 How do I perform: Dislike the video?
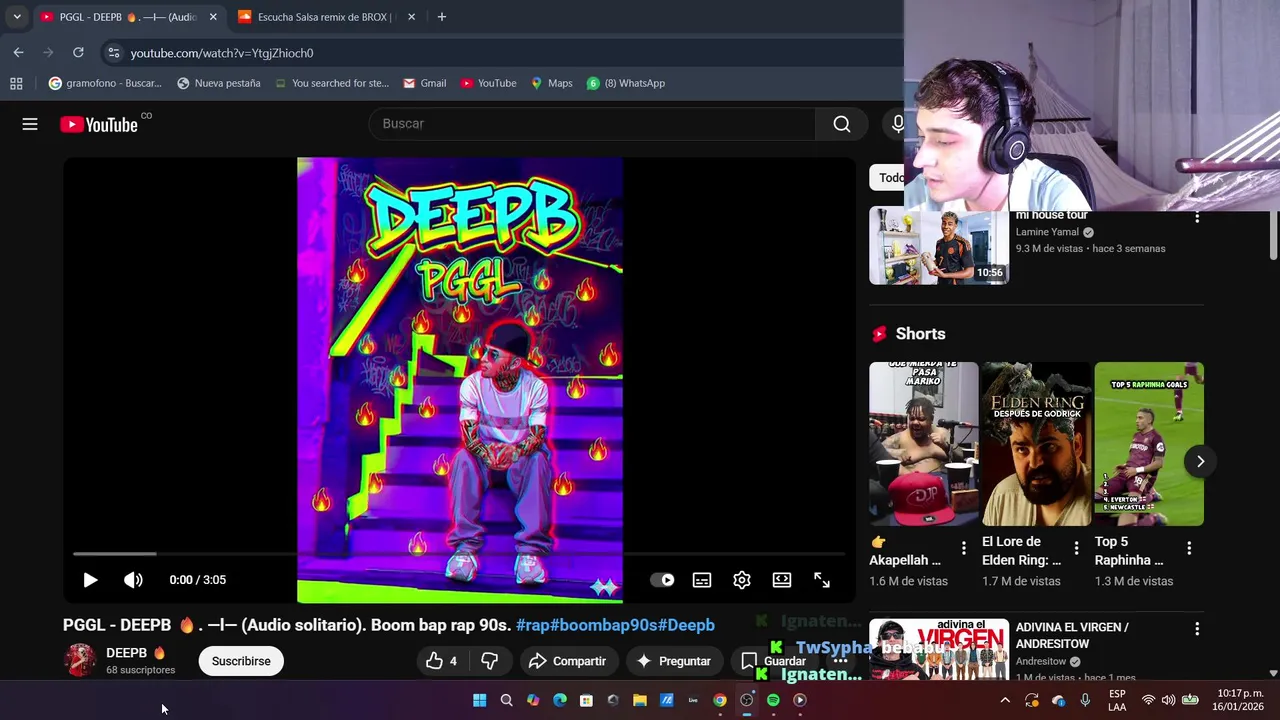[x=490, y=661]
